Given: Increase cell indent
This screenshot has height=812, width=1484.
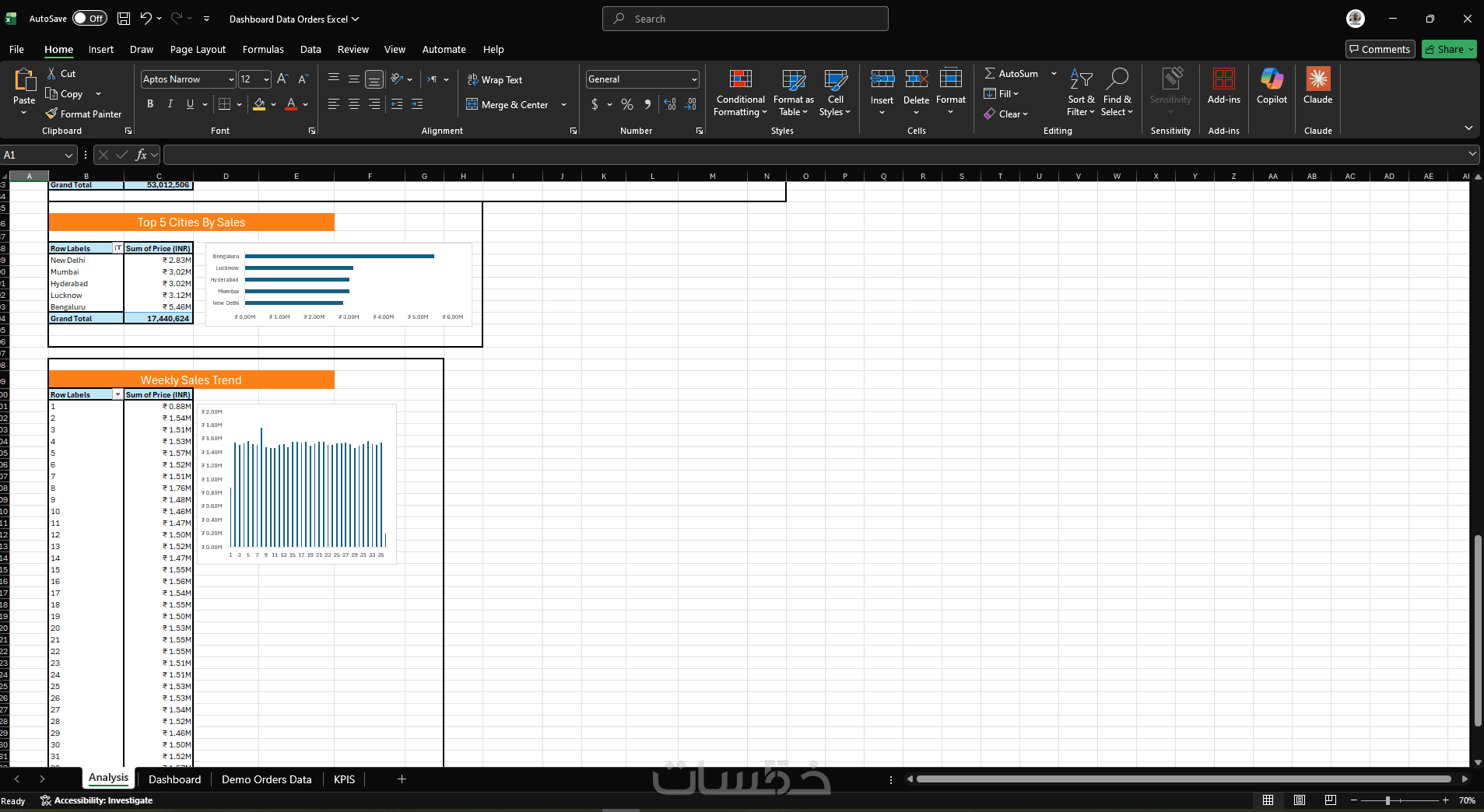Looking at the screenshot, I should tap(417, 104).
